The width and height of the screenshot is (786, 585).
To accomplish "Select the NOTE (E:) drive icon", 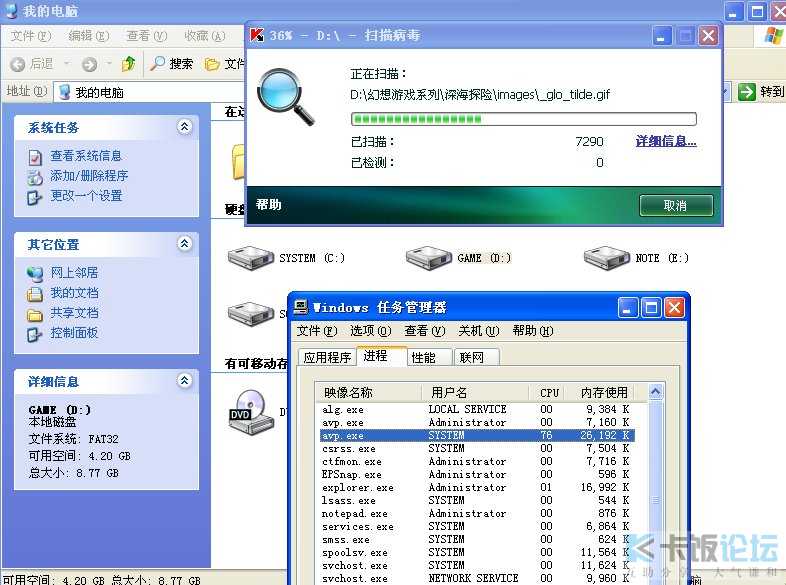I will point(607,258).
